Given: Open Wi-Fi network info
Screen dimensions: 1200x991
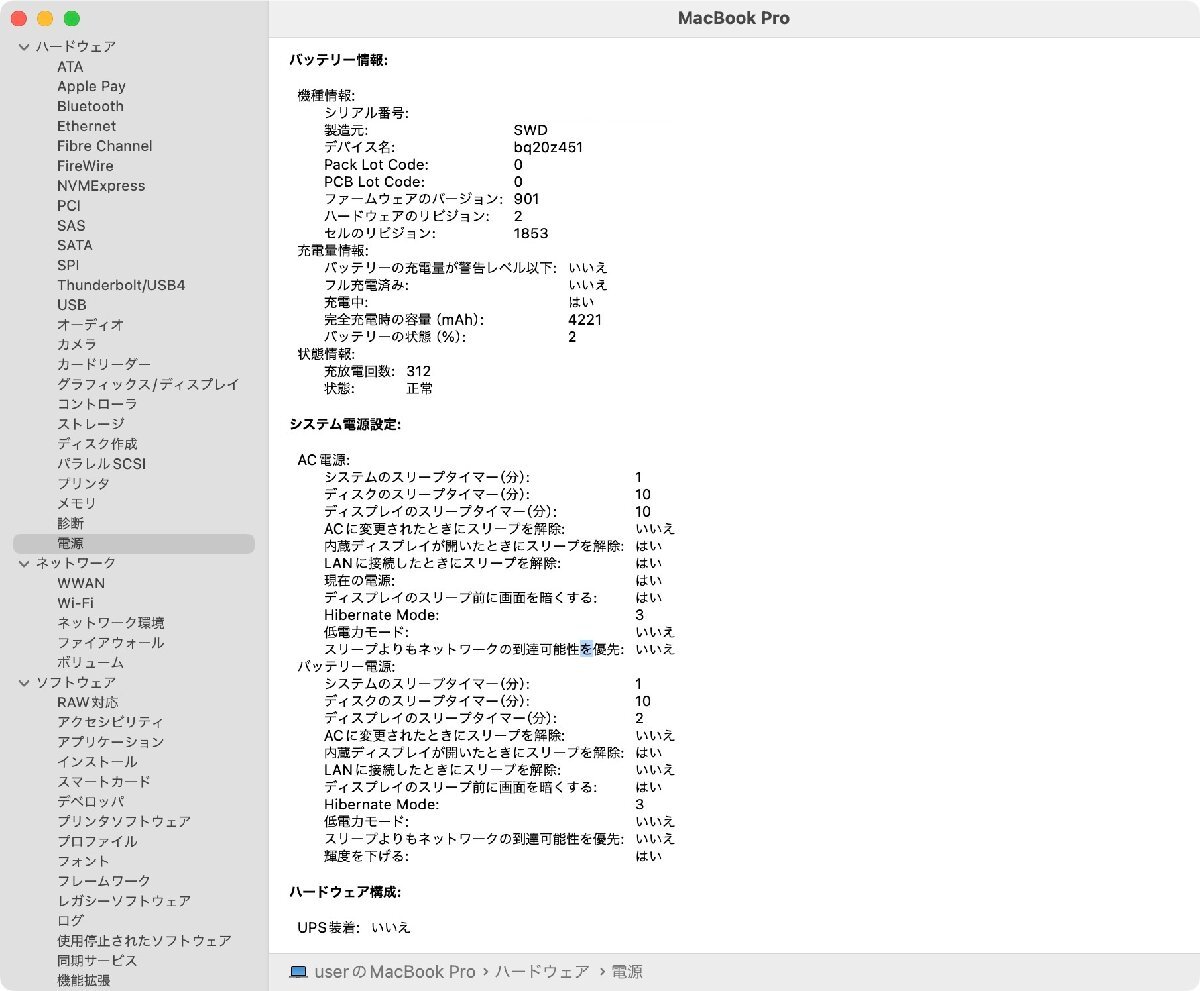Looking at the screenshot, I should pyautogui.click(x=75, y=603).
